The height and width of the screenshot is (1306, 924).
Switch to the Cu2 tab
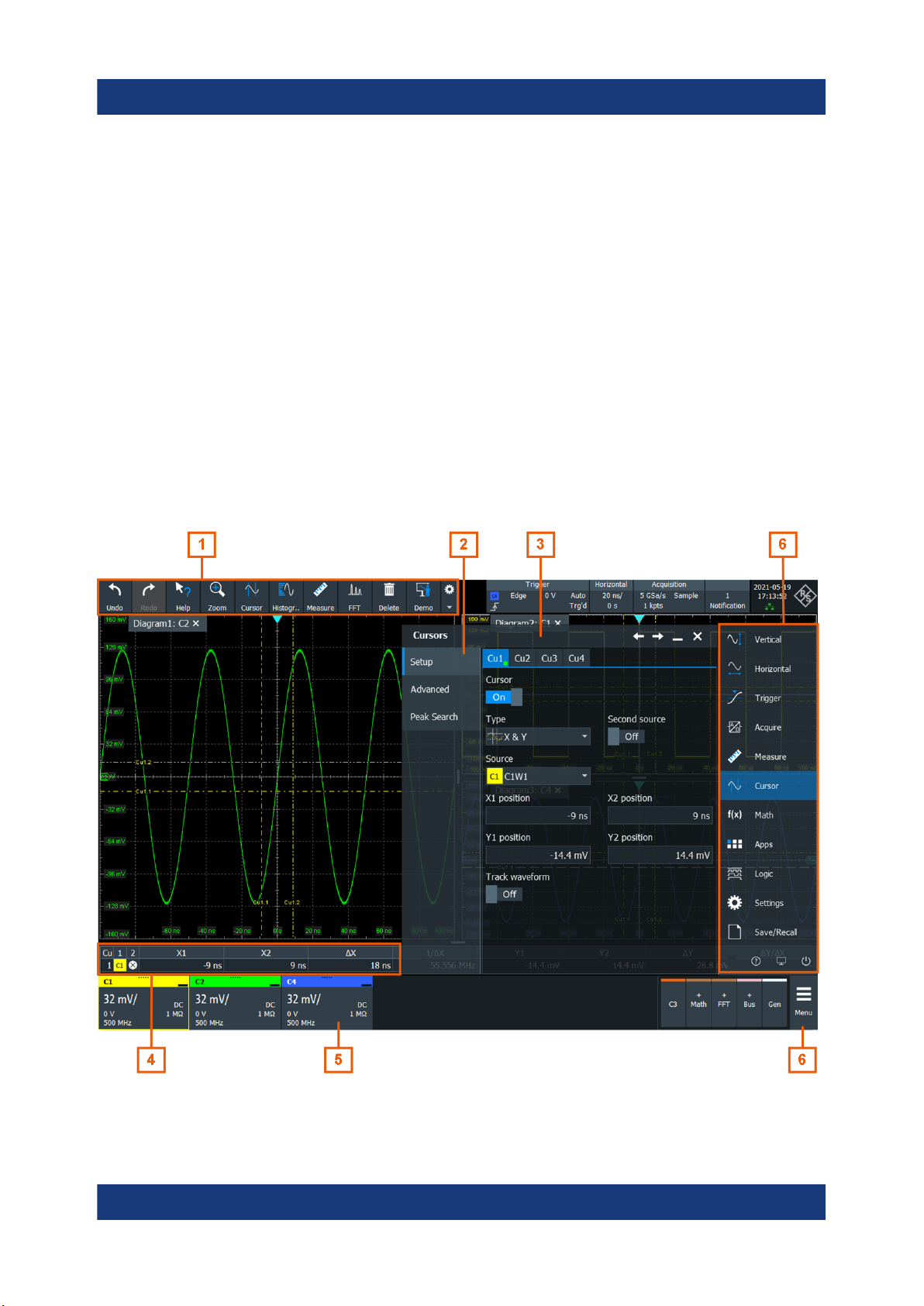tap(522, 658)
